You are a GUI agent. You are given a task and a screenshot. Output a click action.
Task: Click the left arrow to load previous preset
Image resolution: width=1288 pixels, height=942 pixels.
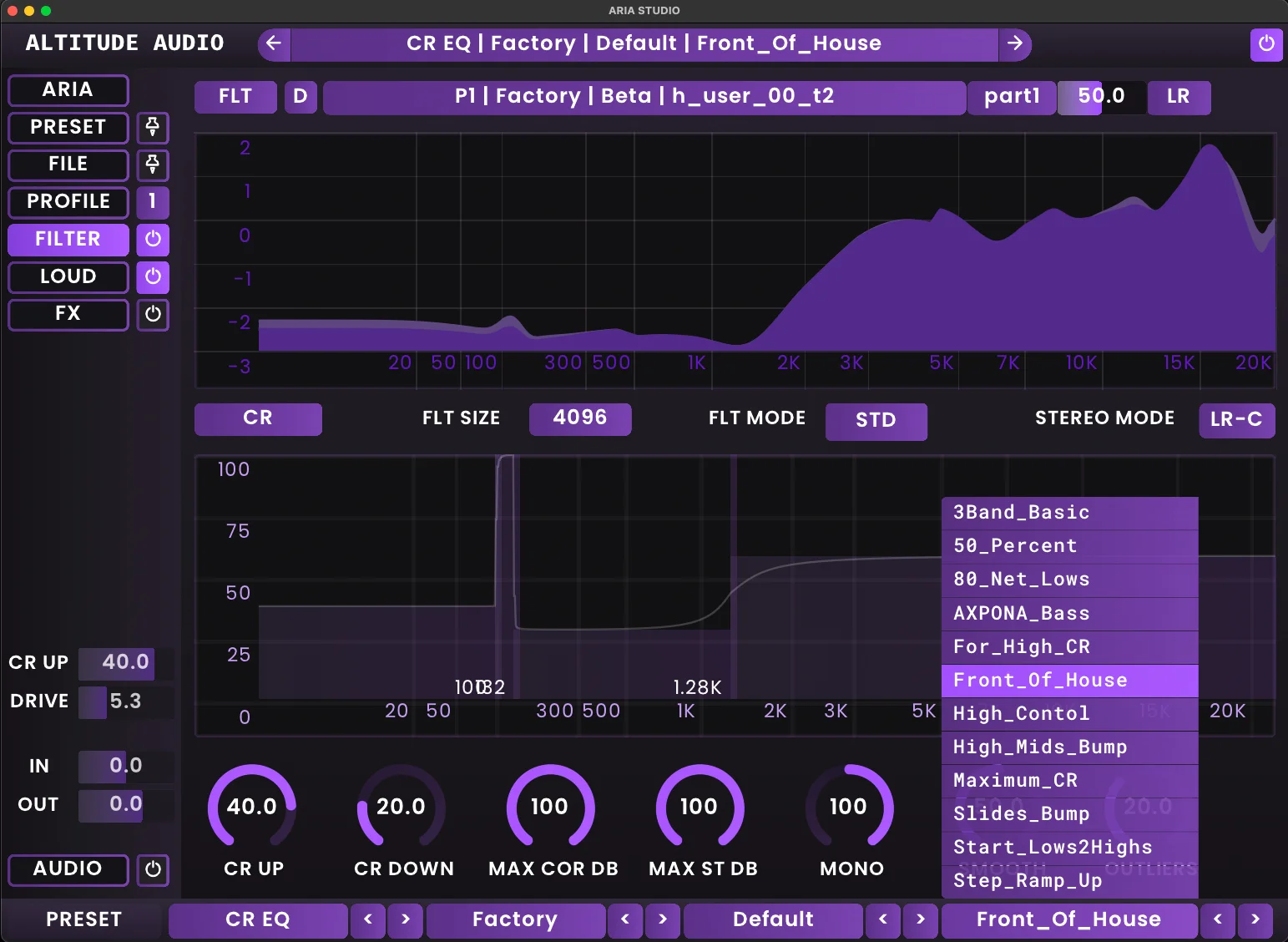(x=274, y=43)
